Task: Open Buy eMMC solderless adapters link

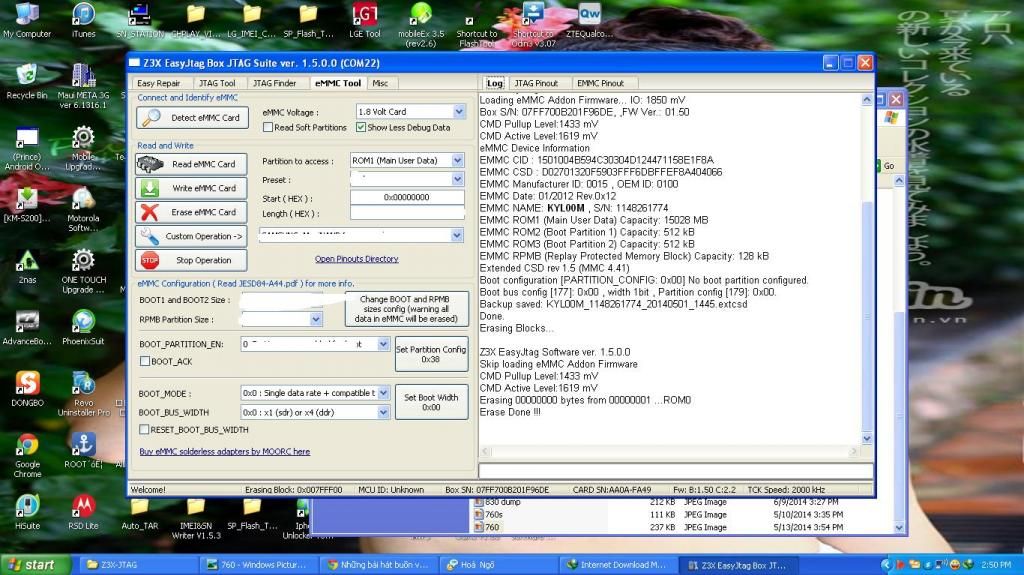Action: coord(225,452)
